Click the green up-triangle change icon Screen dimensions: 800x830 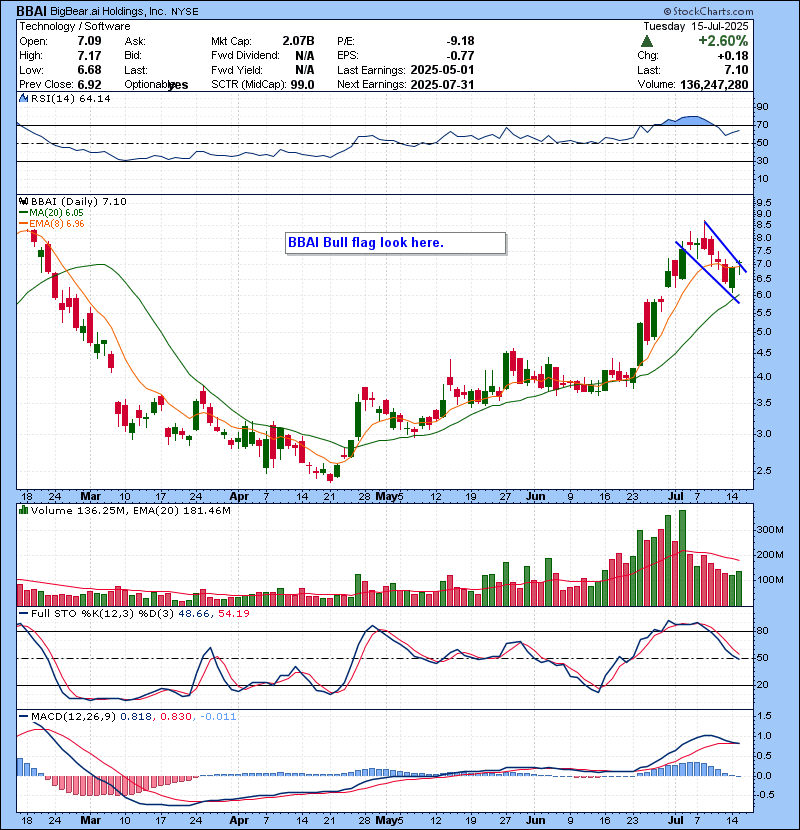coord(646,41)
